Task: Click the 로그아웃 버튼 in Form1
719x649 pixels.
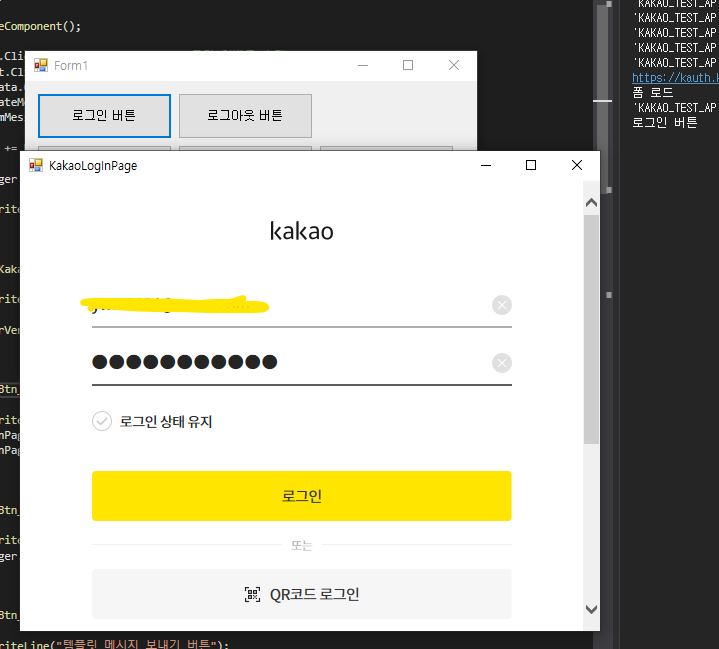Action: click(245, 116)
